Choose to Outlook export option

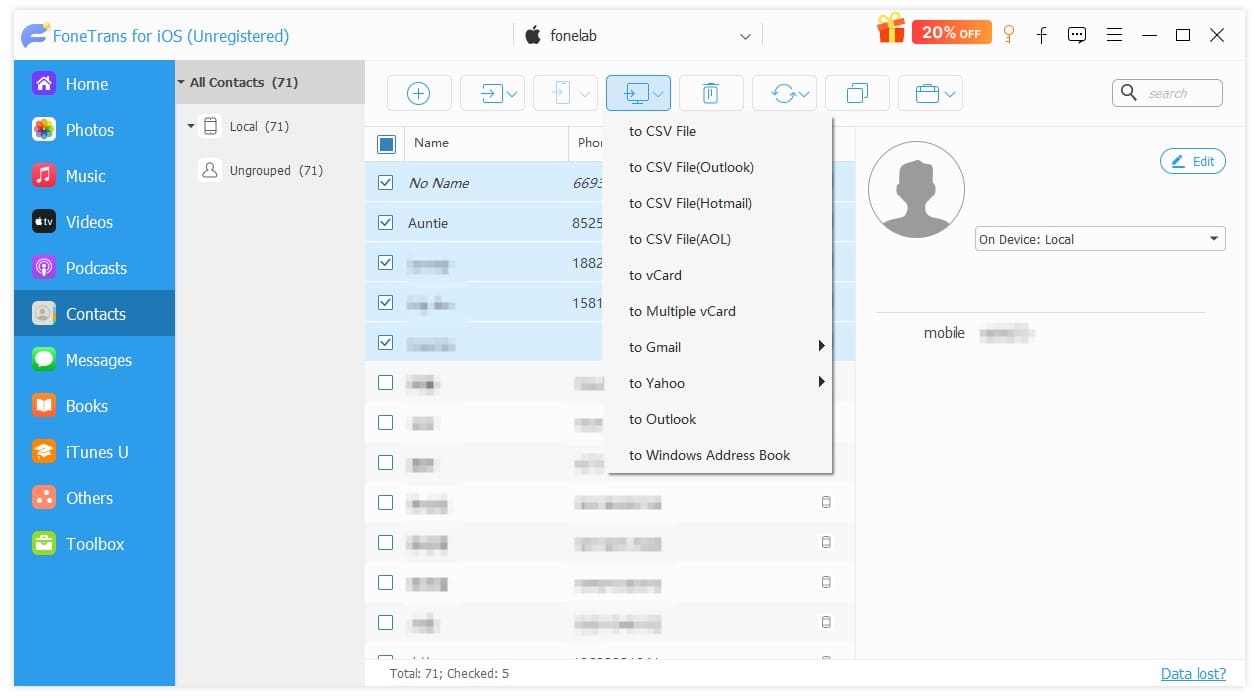coord(719,419)
